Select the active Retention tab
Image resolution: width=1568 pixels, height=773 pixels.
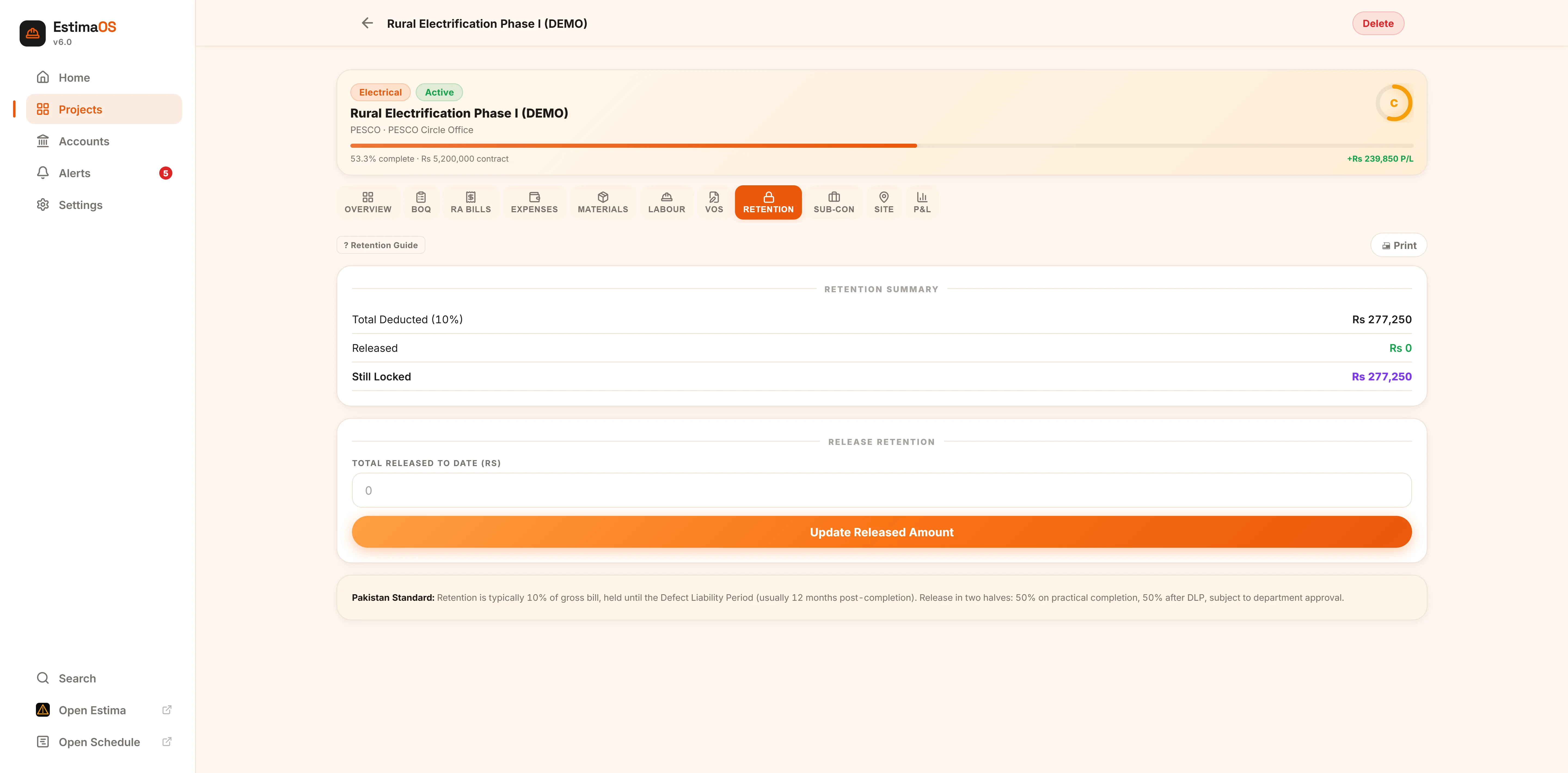[768, 202]
